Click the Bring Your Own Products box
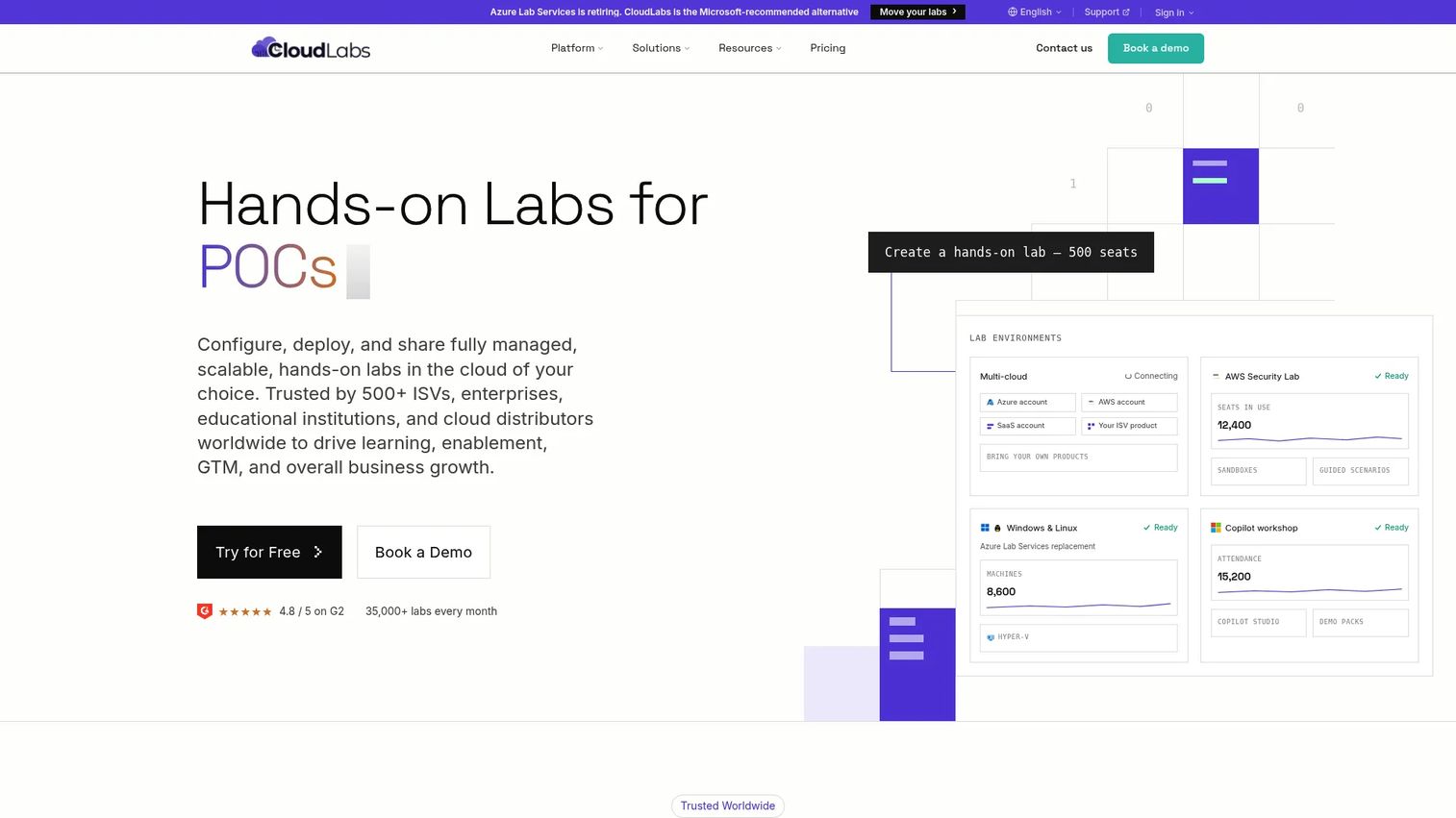 tap(1078, 458)
